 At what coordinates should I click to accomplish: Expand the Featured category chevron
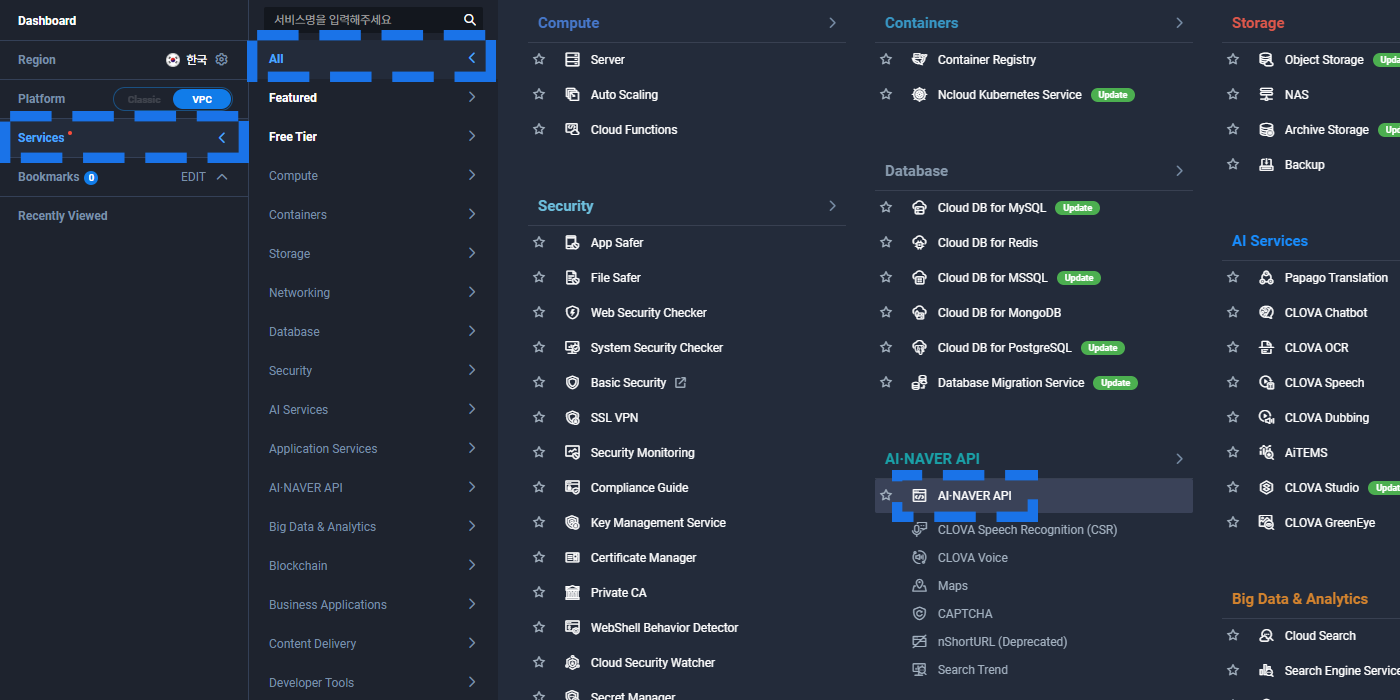[472, 98]
